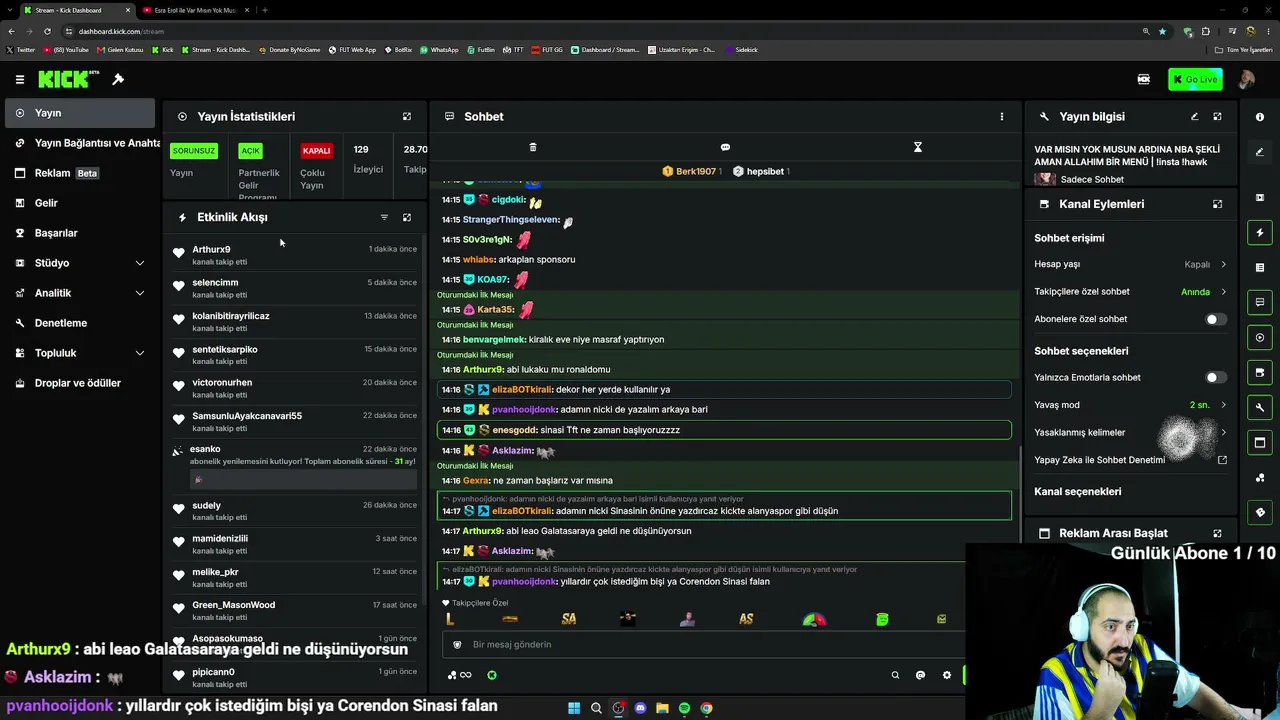Image resolution: width=1280 pixels, height=720 pixels.
Task: Click chat username enesgodd
Action: (514, 430)
